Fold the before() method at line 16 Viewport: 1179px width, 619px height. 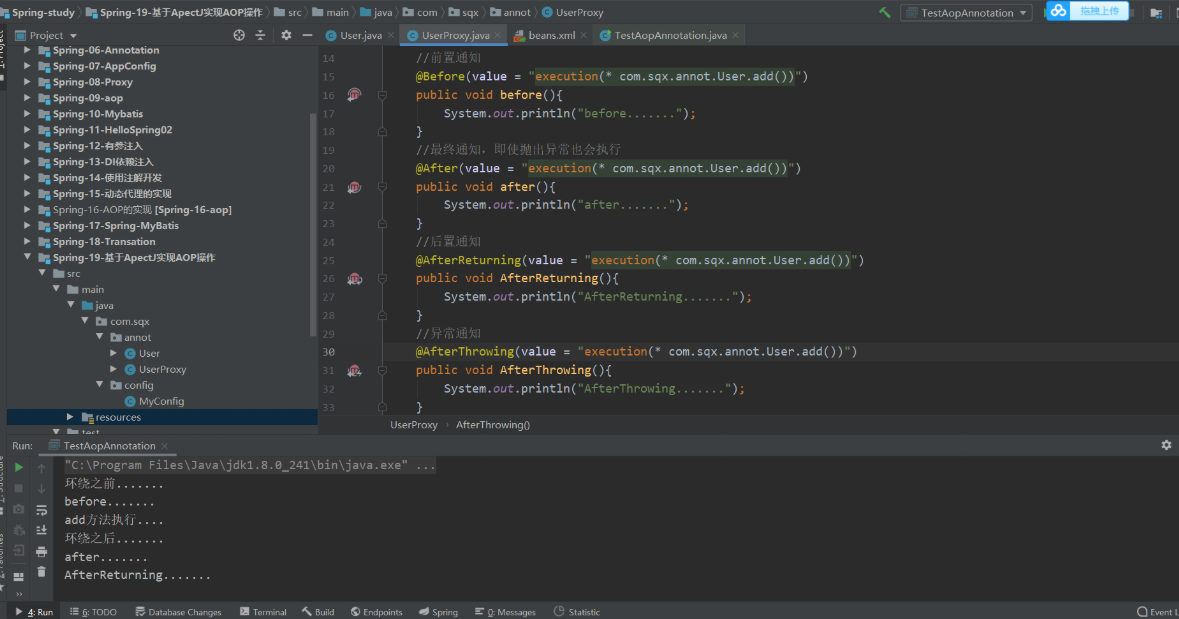[x=382, y=96]
